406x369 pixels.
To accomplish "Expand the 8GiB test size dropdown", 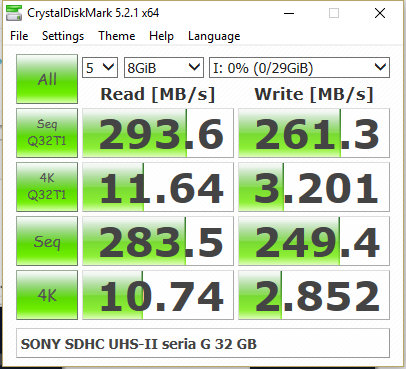I will click(x=164, y=68).
